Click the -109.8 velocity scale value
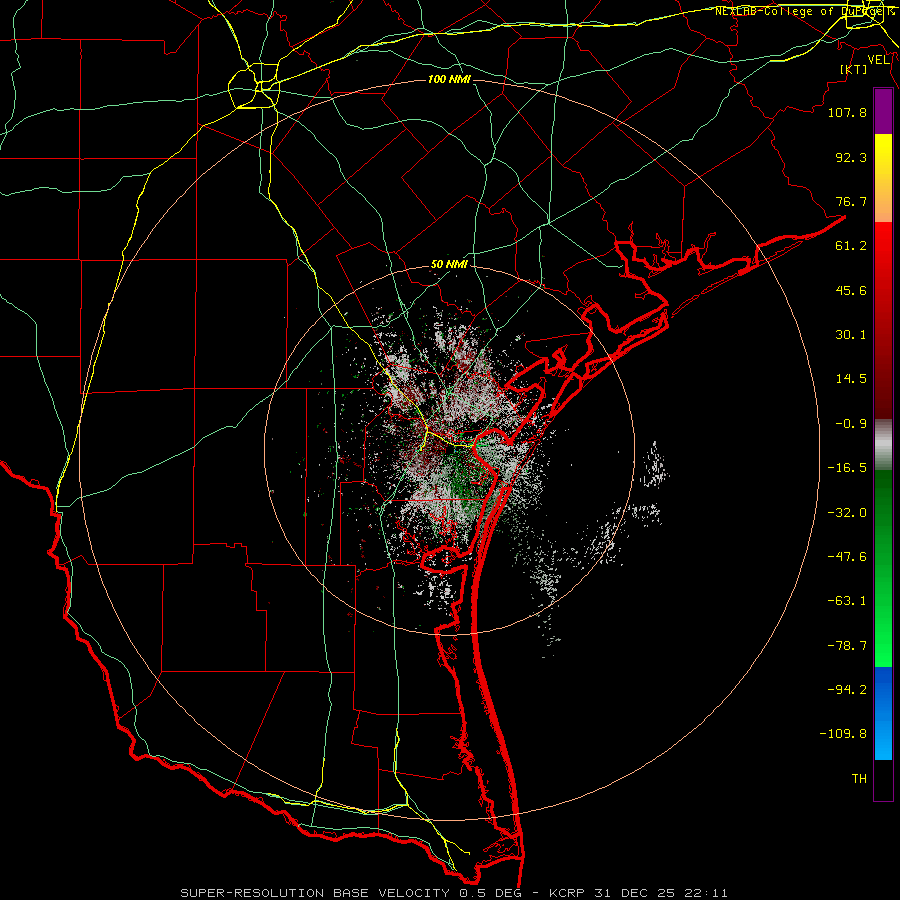 point(843,734)
